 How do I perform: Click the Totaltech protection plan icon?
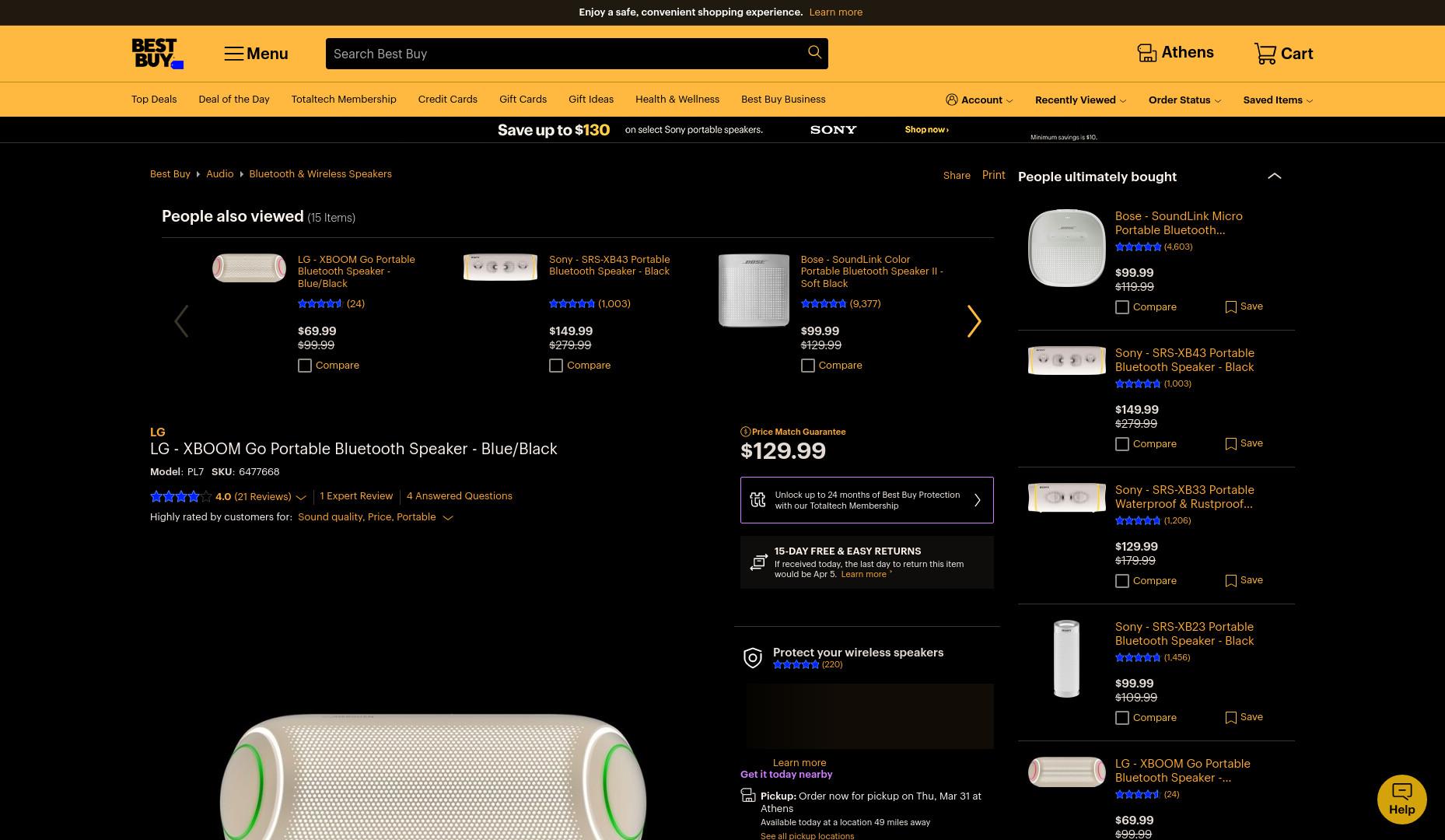757,500
